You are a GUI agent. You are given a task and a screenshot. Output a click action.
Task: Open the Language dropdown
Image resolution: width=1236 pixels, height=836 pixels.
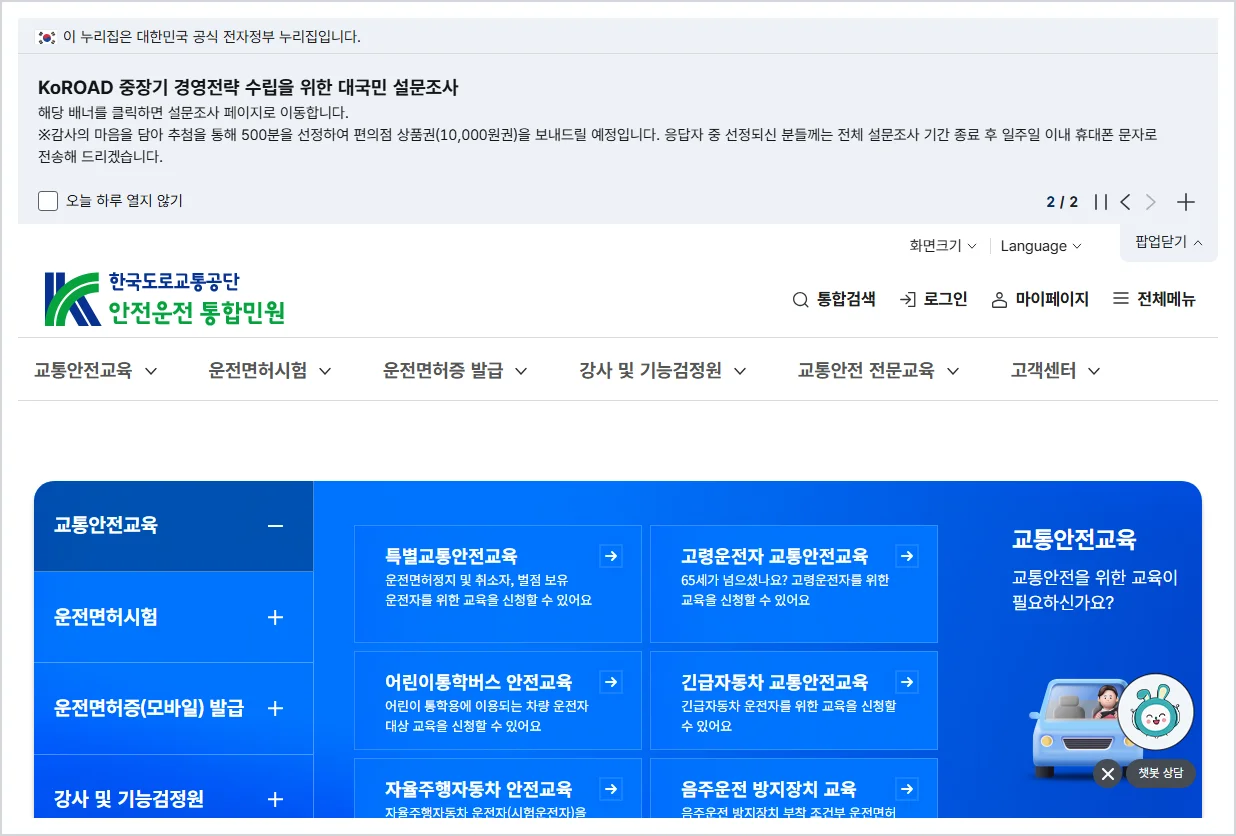[x=1041, y=246]
